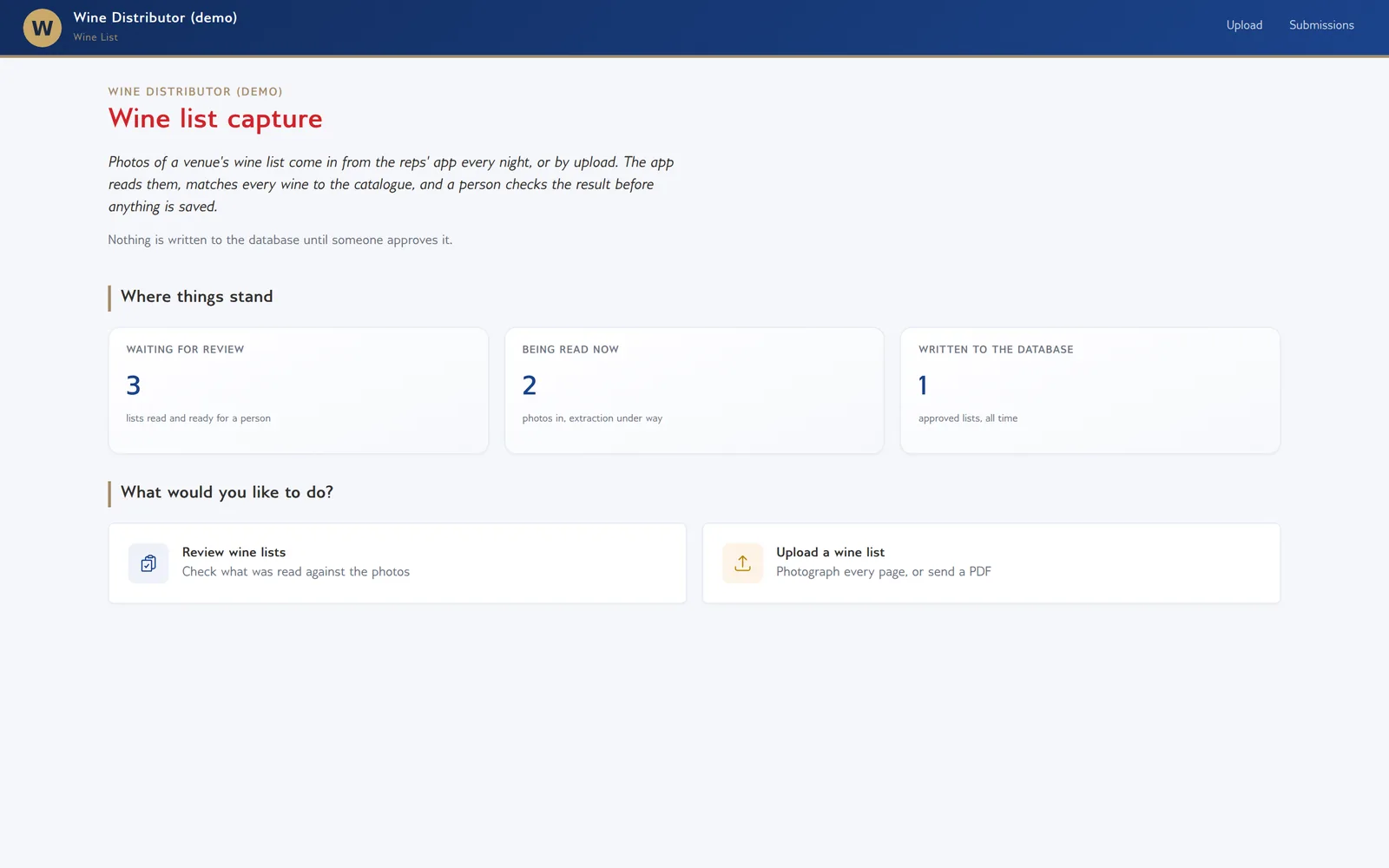Click the Wine List subtitle in header
The height and width of the screenshot is (868, 1389).
[95, 37]
